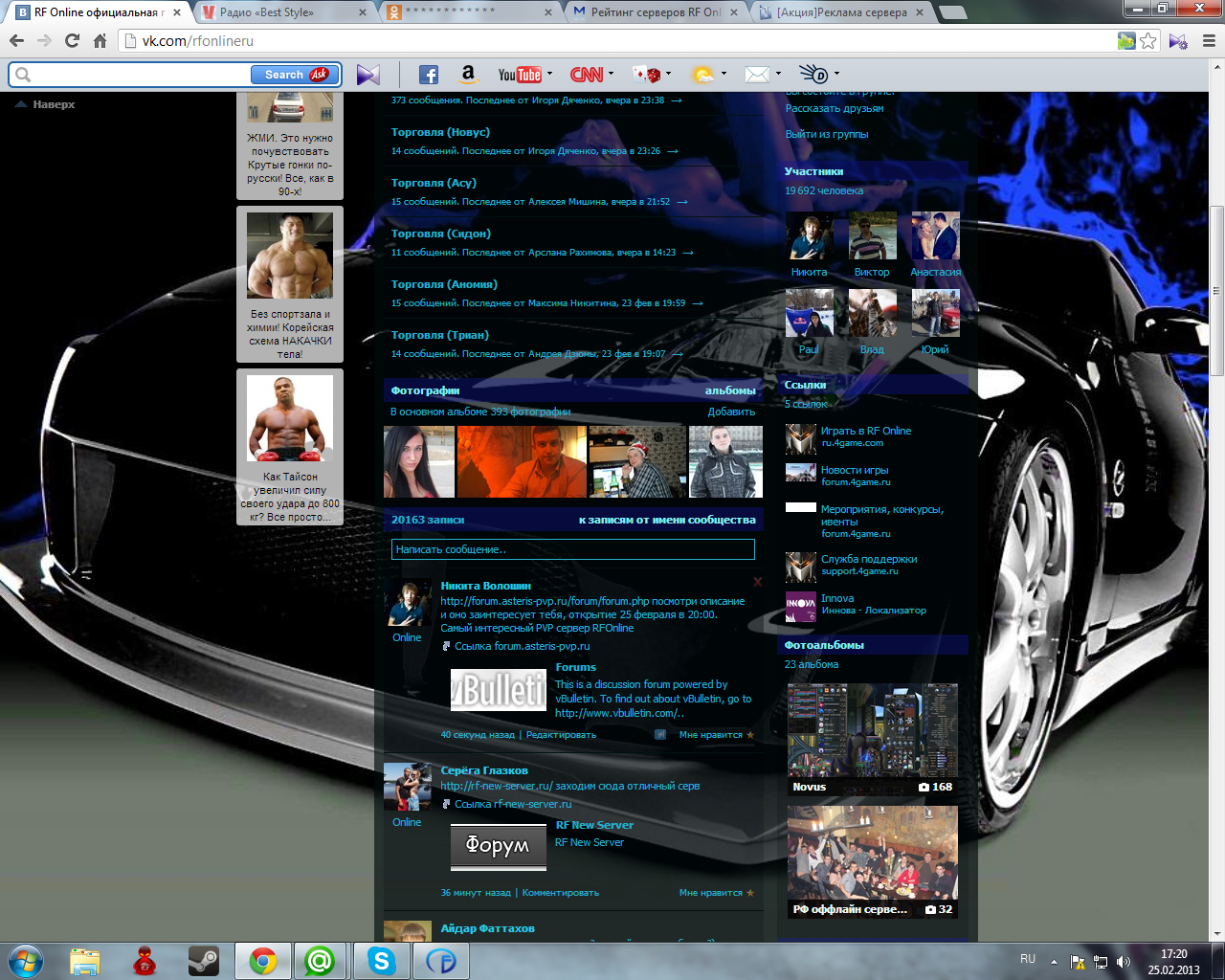Open the Торговля (Аномия) topic
The width and height of the screenshot is (1225, 980).
click(x=444, y=284)
